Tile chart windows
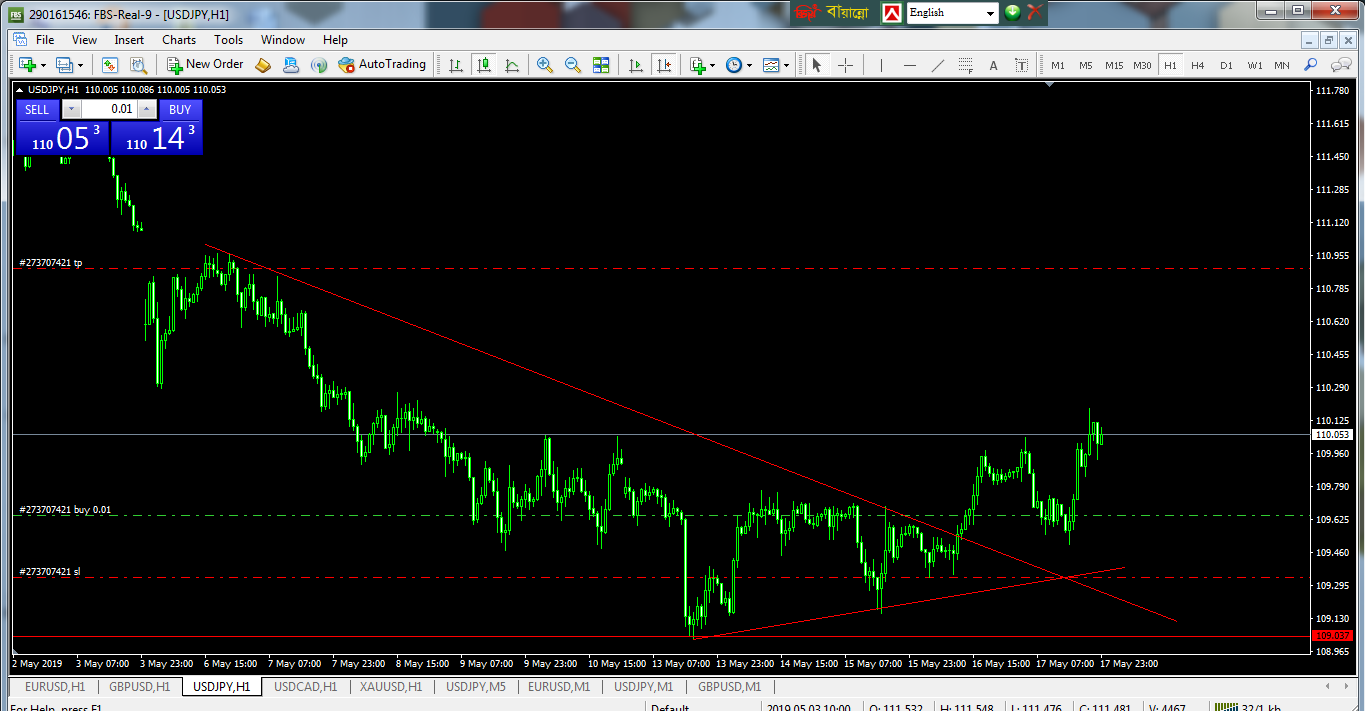The width and height of the screenshot is (1365, 711). [x=601, y=65]
